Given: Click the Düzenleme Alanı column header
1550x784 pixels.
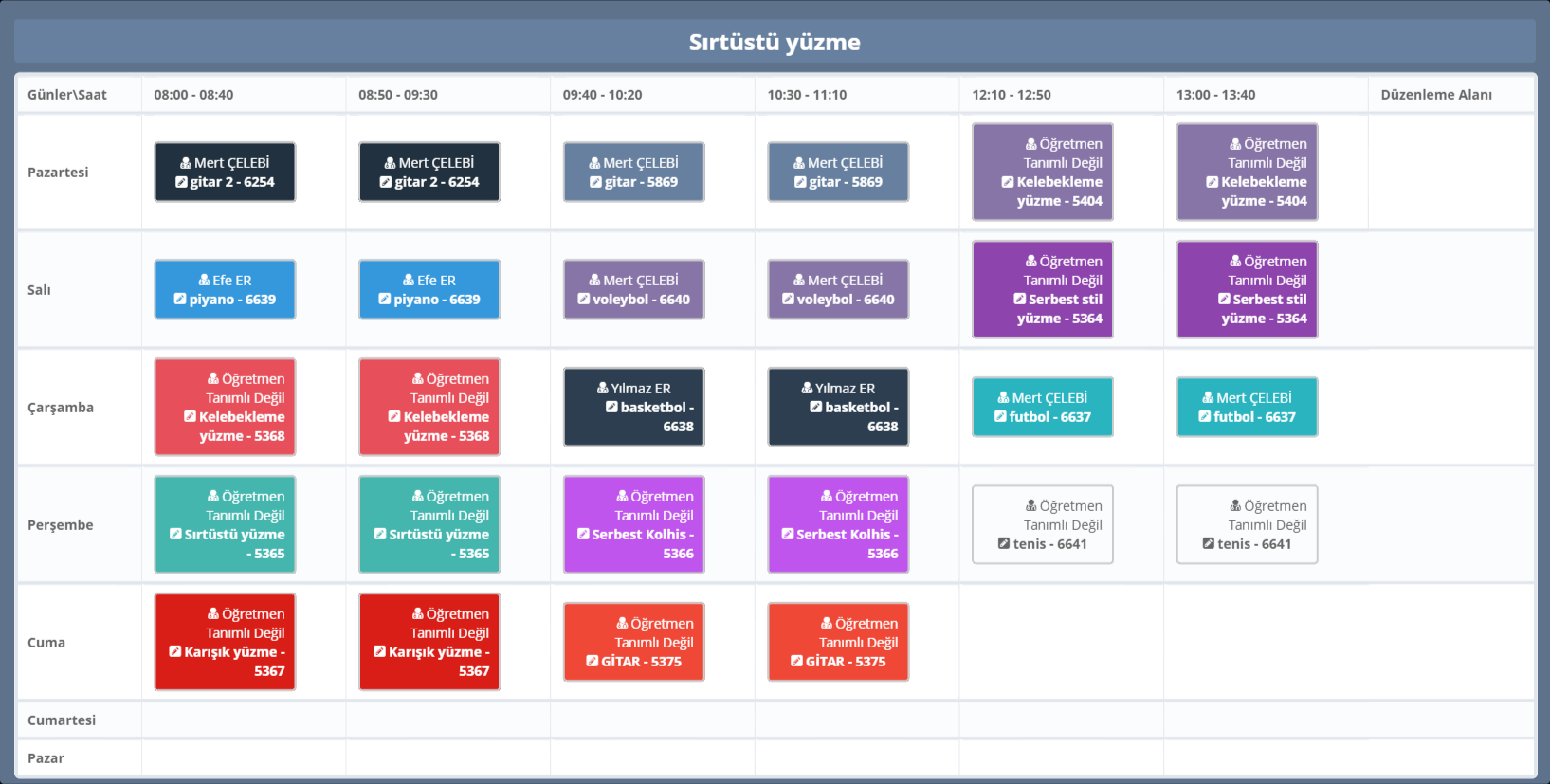Looking at the screenshot, I should tap(1435, 95).
